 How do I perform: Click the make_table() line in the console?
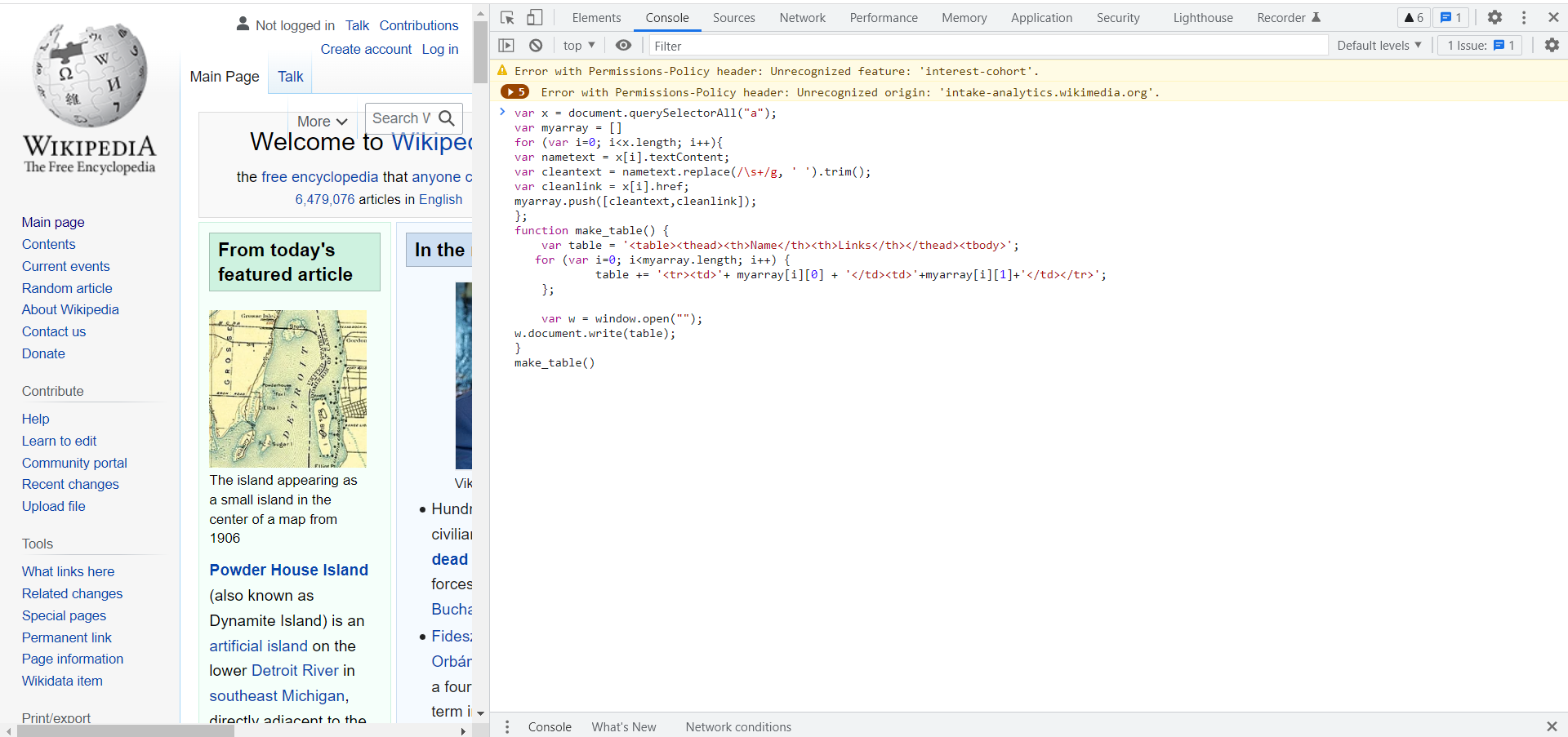[x=555, y=363]
